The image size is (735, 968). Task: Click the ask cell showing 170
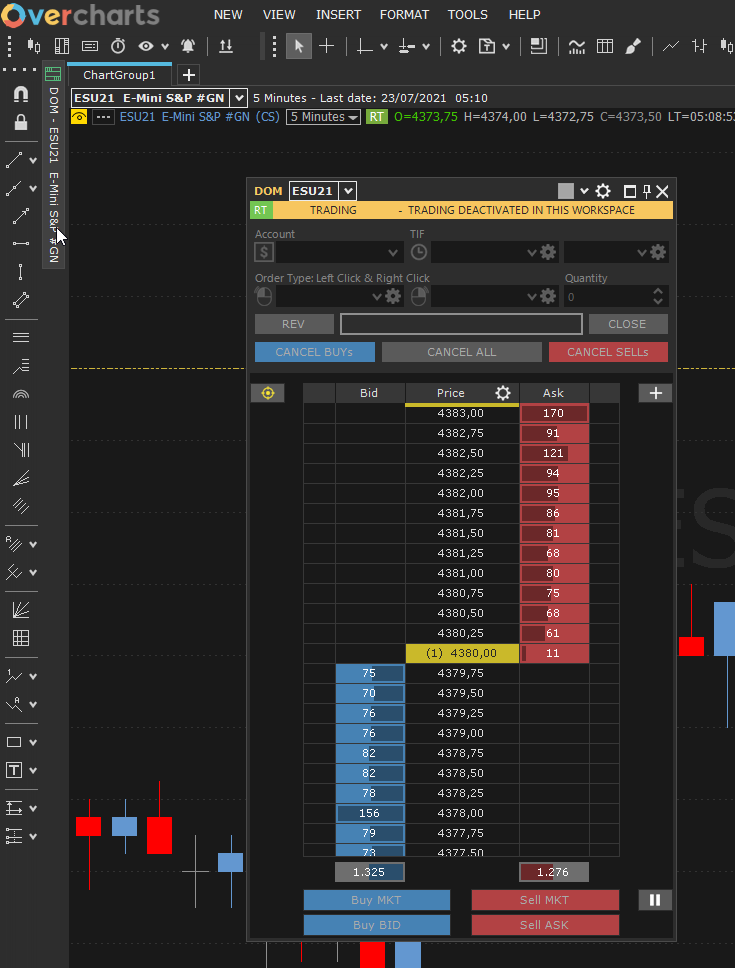pos(554,413)
